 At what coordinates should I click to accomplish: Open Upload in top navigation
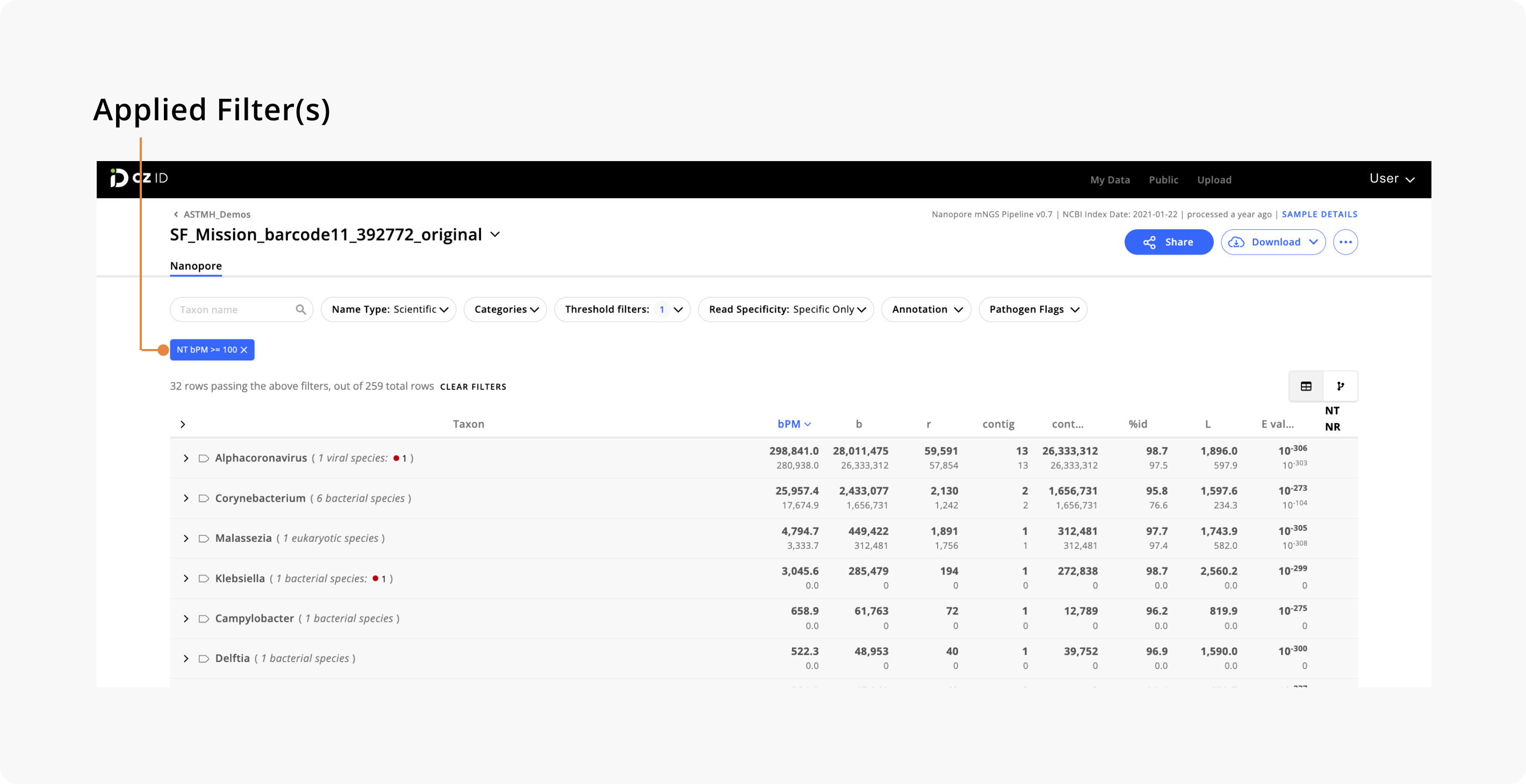(x=1214, y=180)
